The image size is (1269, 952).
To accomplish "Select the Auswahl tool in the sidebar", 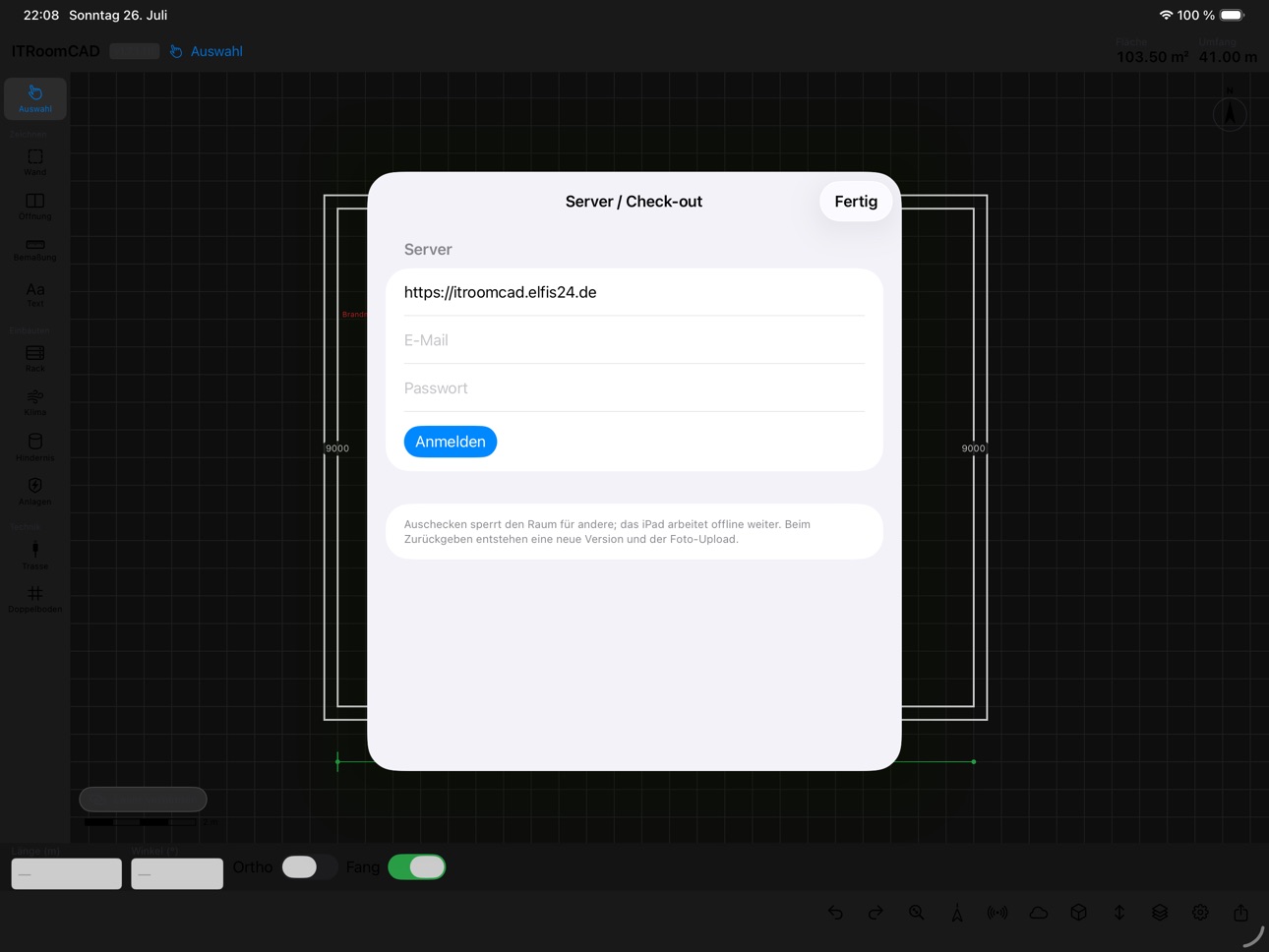I will (x=35, y=98).
